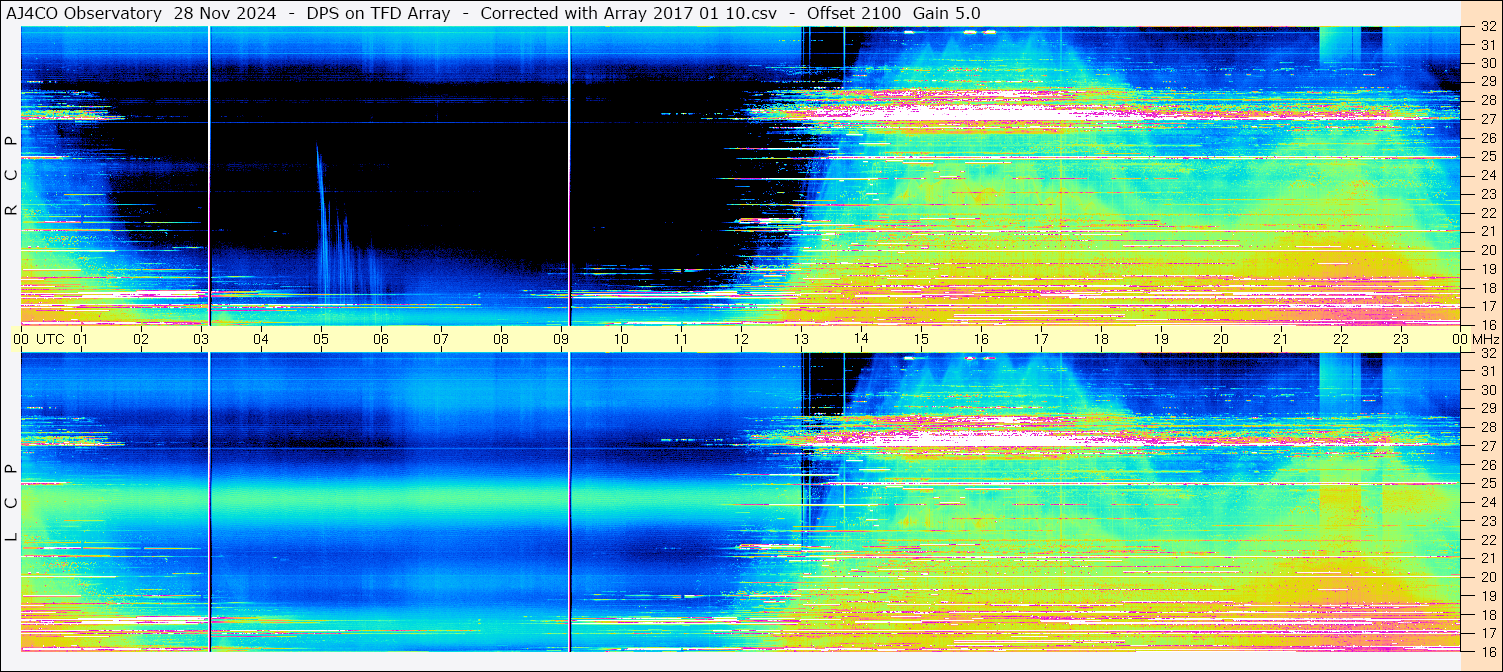This screenshot has width=1503, height=672.
Task: Click the '00 UTC' label at time axis start
Action: [39, 340]
